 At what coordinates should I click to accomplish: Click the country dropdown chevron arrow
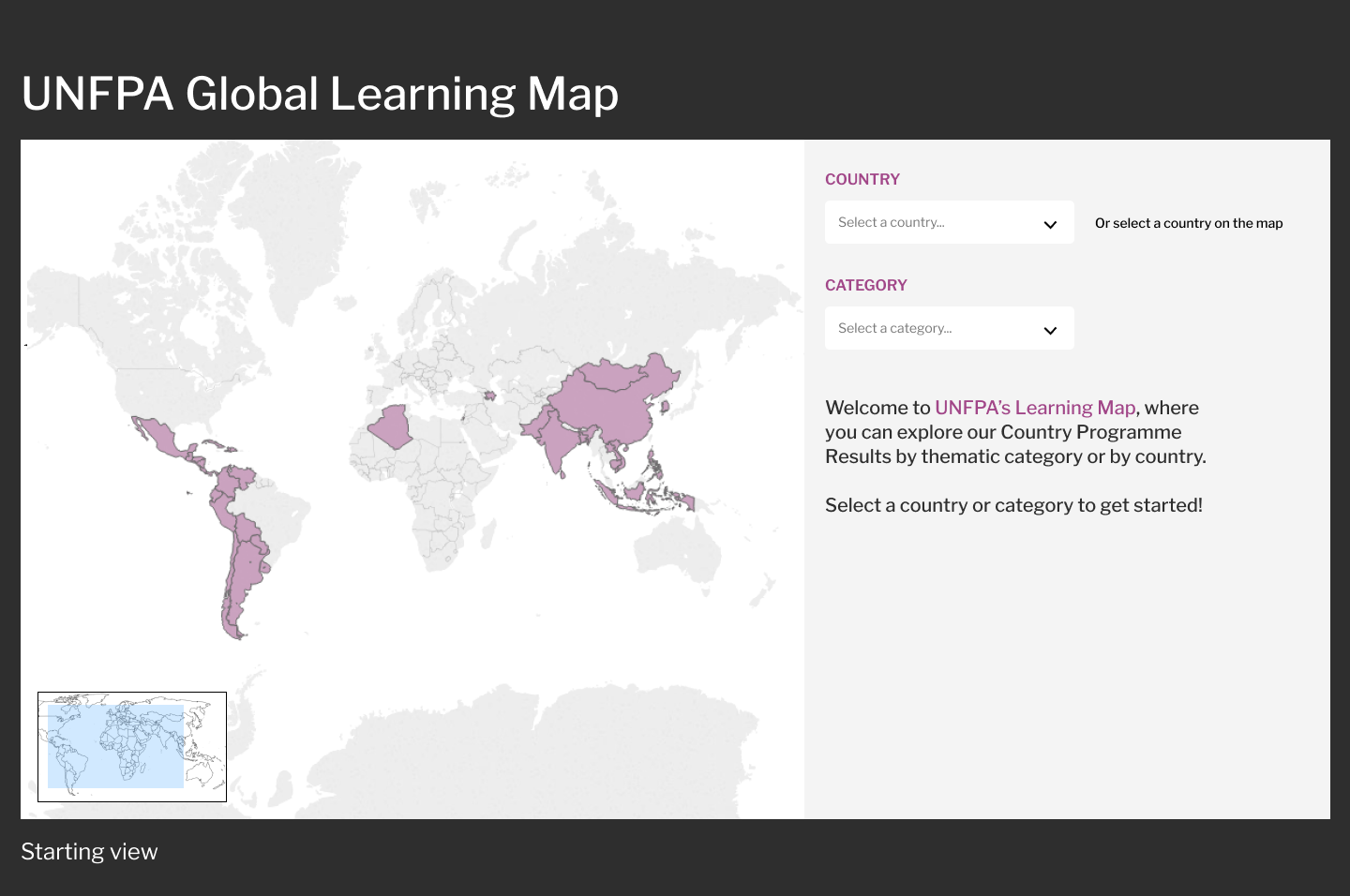(1050, 224)
